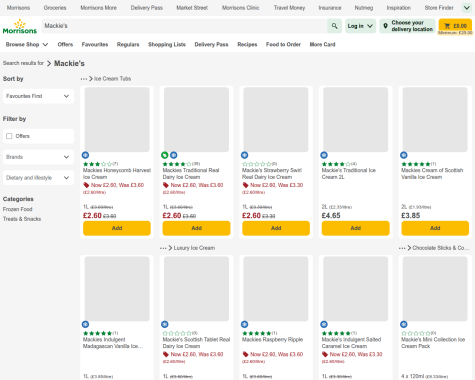
Task: Click frozen badge on Salted Caramel card
Action: click(x=324, y=324)
